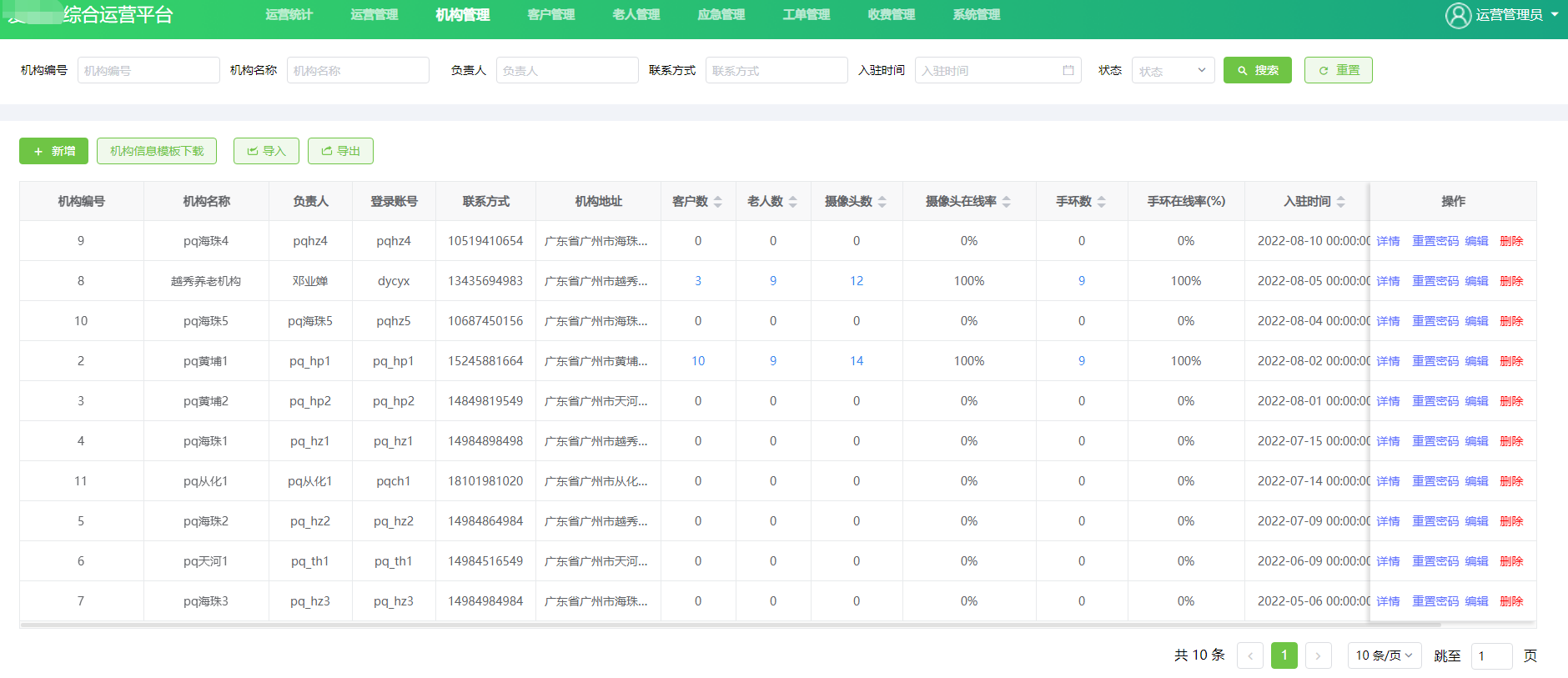Edit the pq海珠3 row
1568x678 pixels.
(1476, 601)
